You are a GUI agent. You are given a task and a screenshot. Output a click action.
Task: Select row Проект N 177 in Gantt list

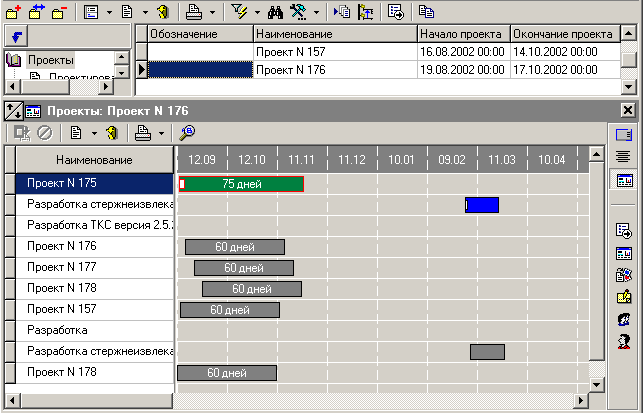tap(90, 267)
